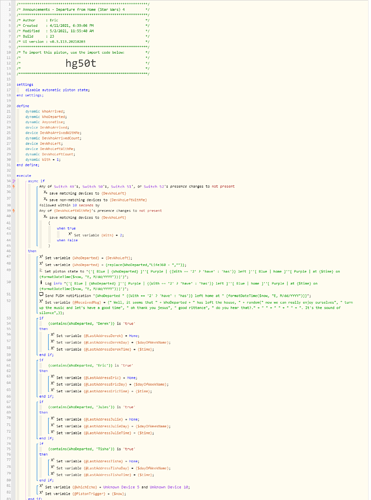Viewport: 371px width, 500px height.
Task: Click the 'end if;' line after Derek block
Action: click(x=46, y=355)
